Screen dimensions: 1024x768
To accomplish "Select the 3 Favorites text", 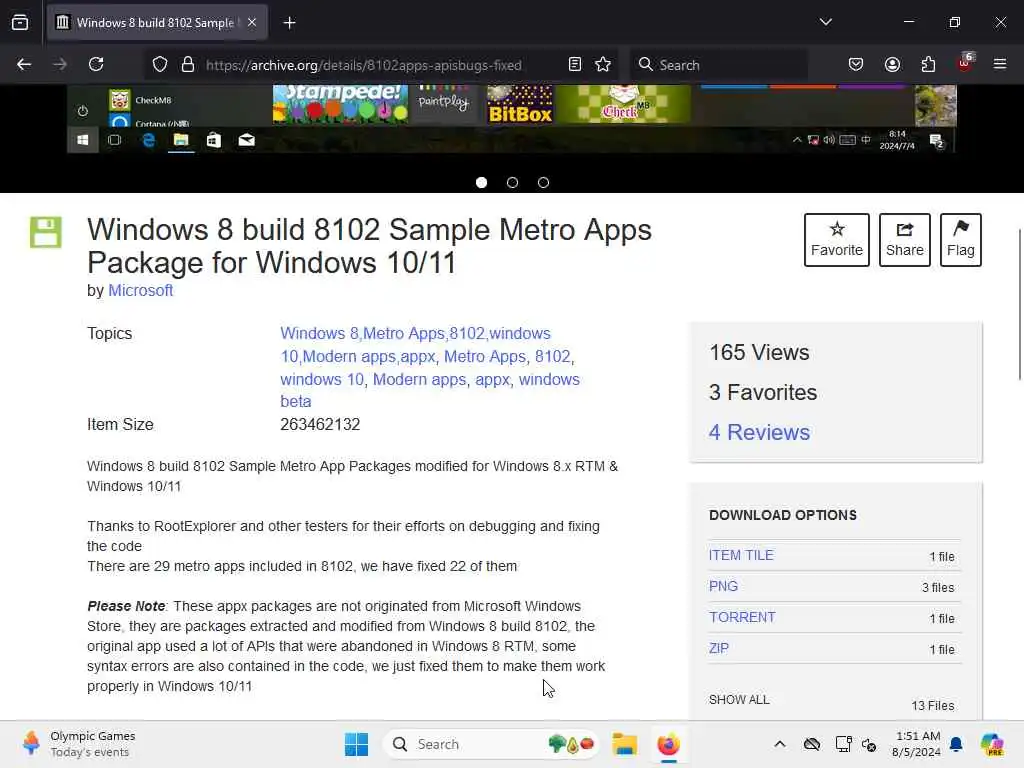I will (763, 392).
